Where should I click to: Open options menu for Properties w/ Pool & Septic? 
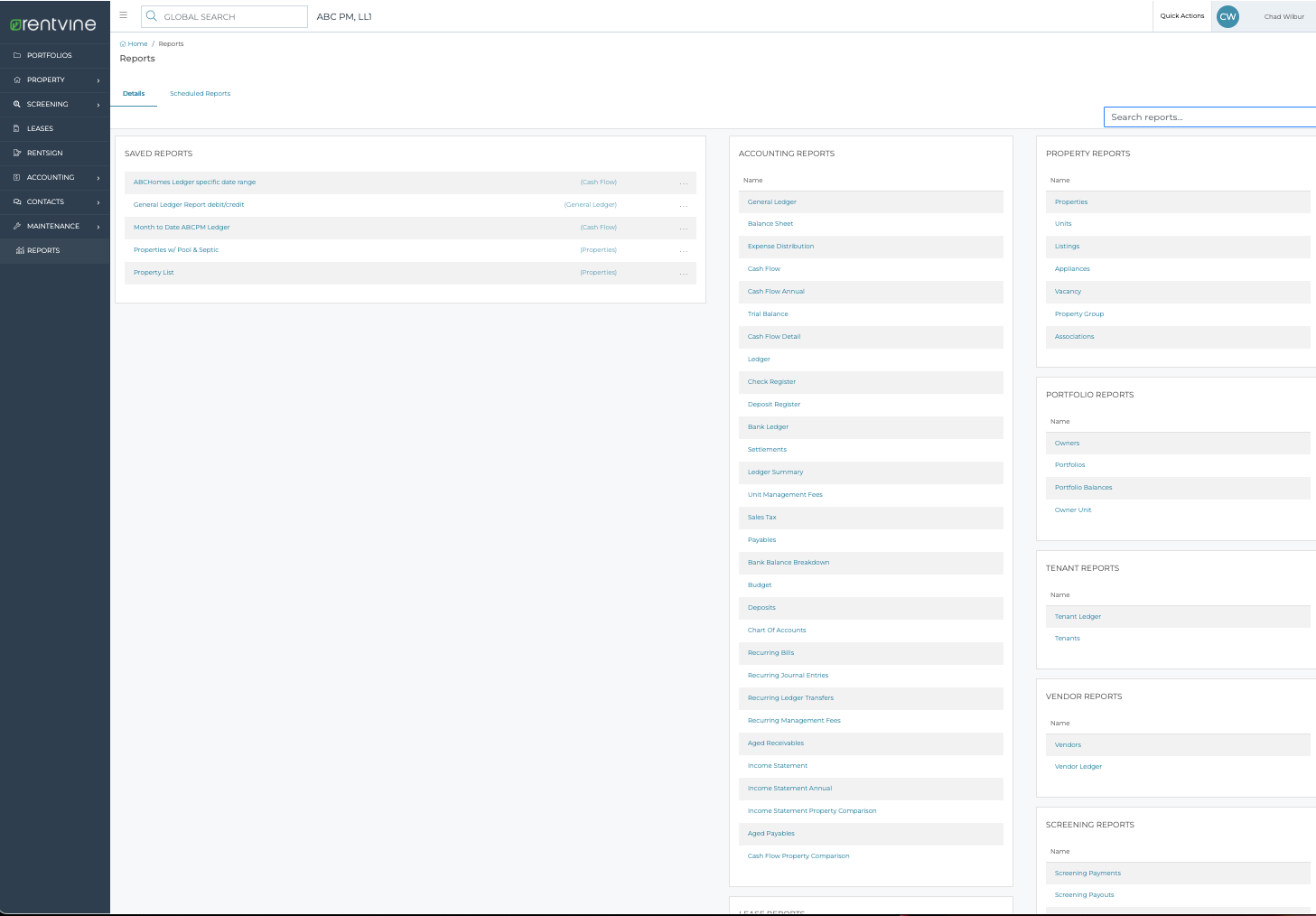(x=684, y=251)
